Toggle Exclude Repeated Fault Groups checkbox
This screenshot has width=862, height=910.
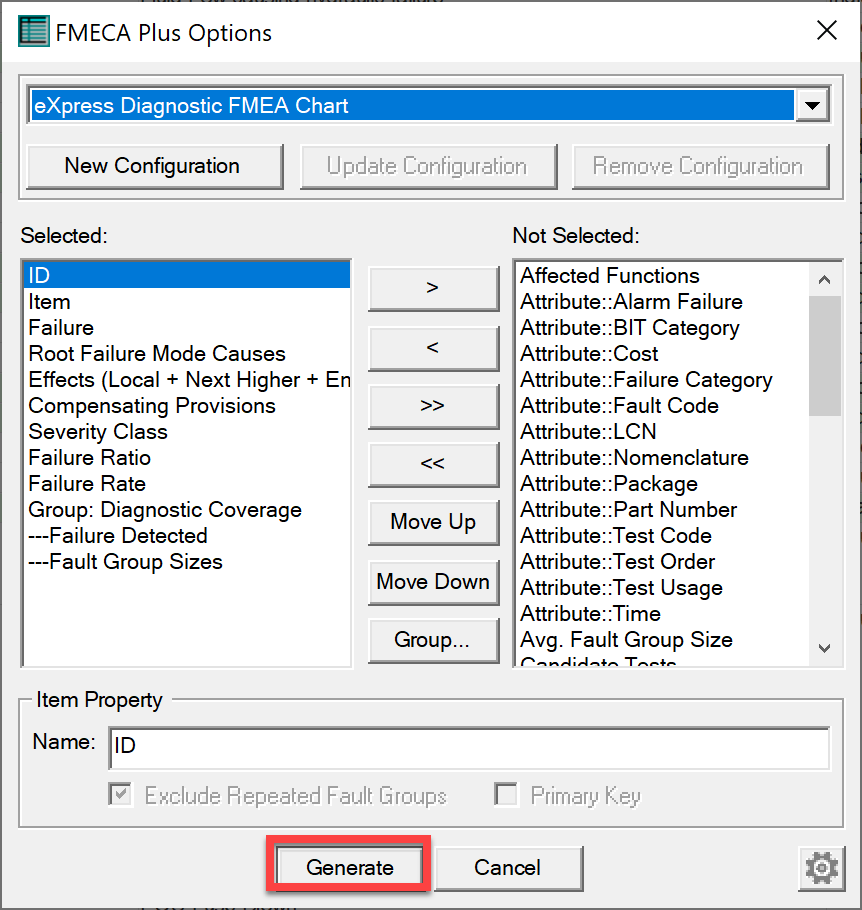[x=120, y=794]
